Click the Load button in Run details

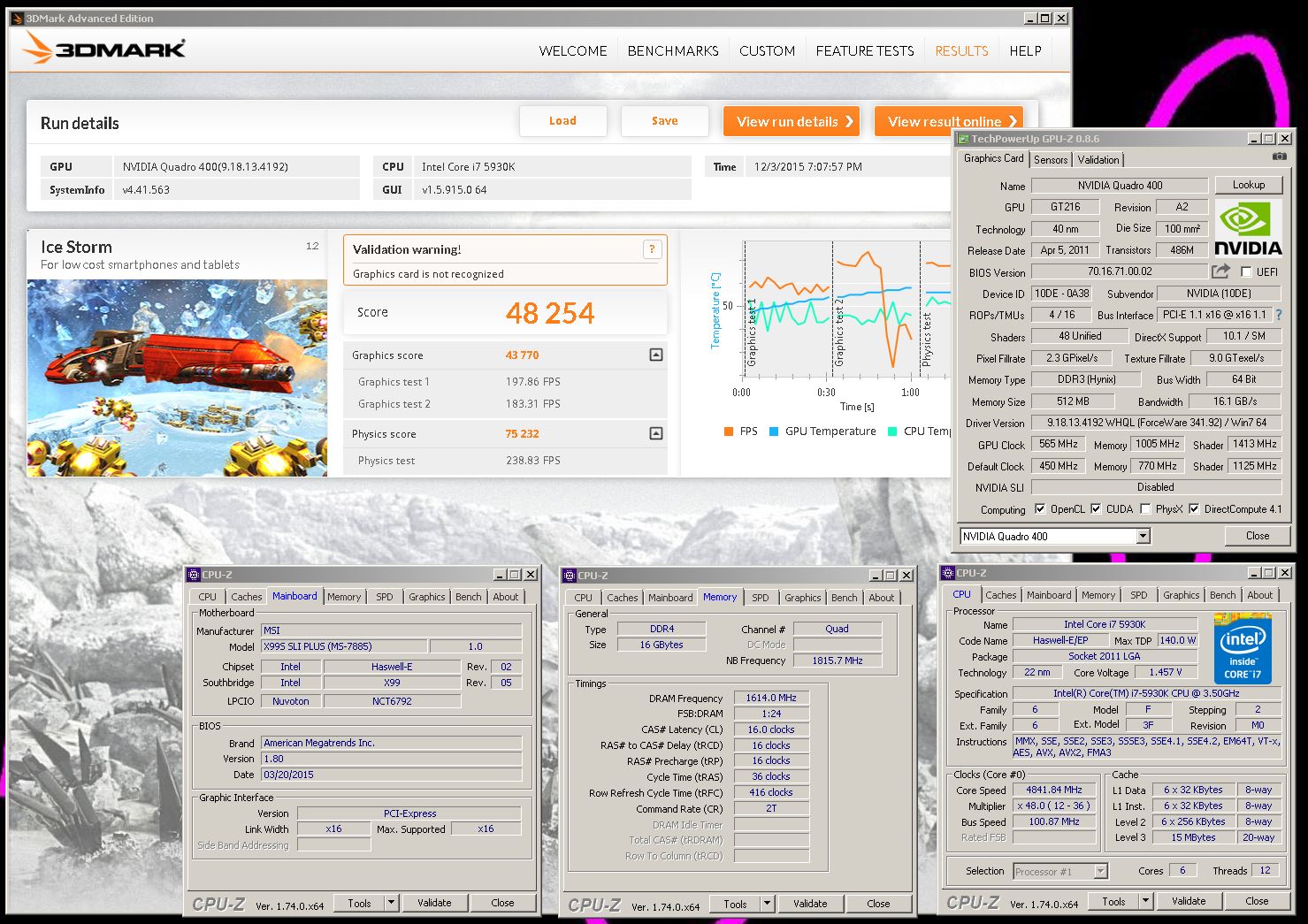click(x=562, y=121)
